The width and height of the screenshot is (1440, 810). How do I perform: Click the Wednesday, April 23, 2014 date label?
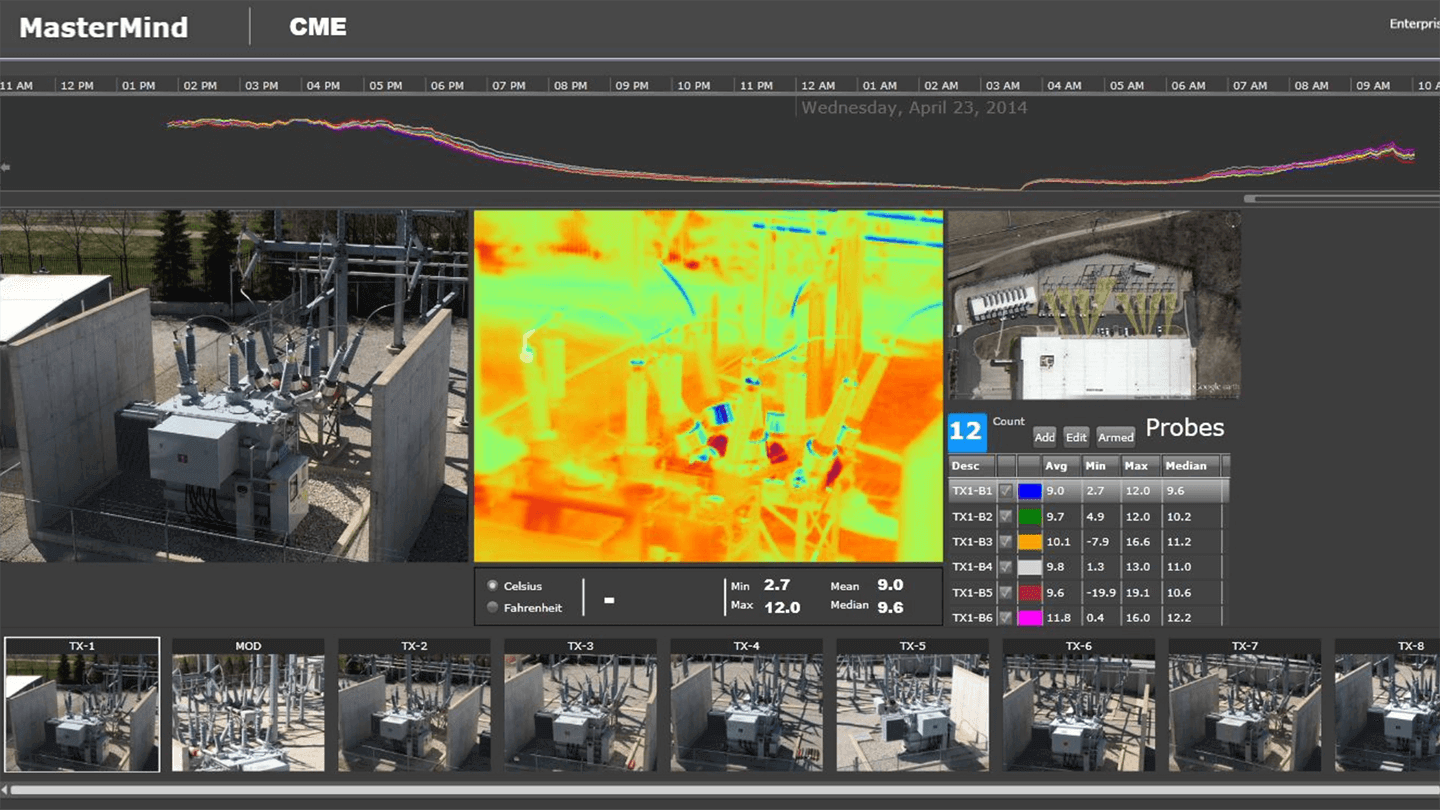click(914, 108)
